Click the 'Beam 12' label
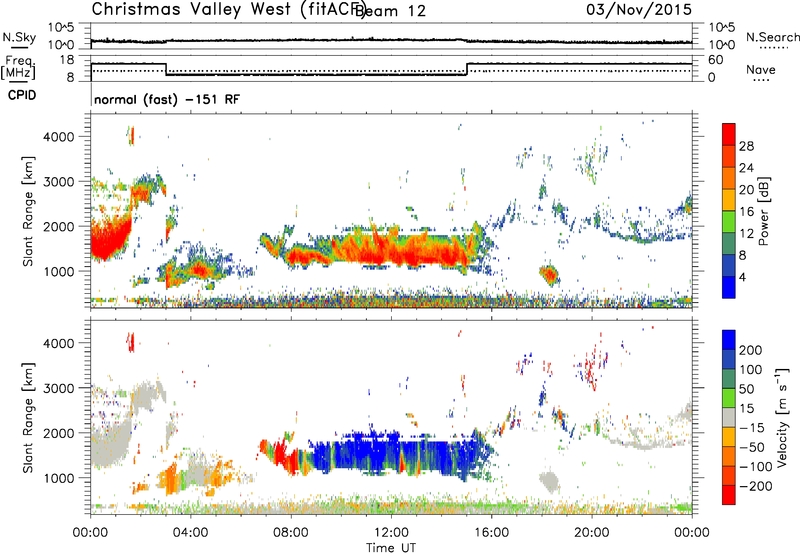Viewport: 800px width, 554px height. click(x=390, y=11)
